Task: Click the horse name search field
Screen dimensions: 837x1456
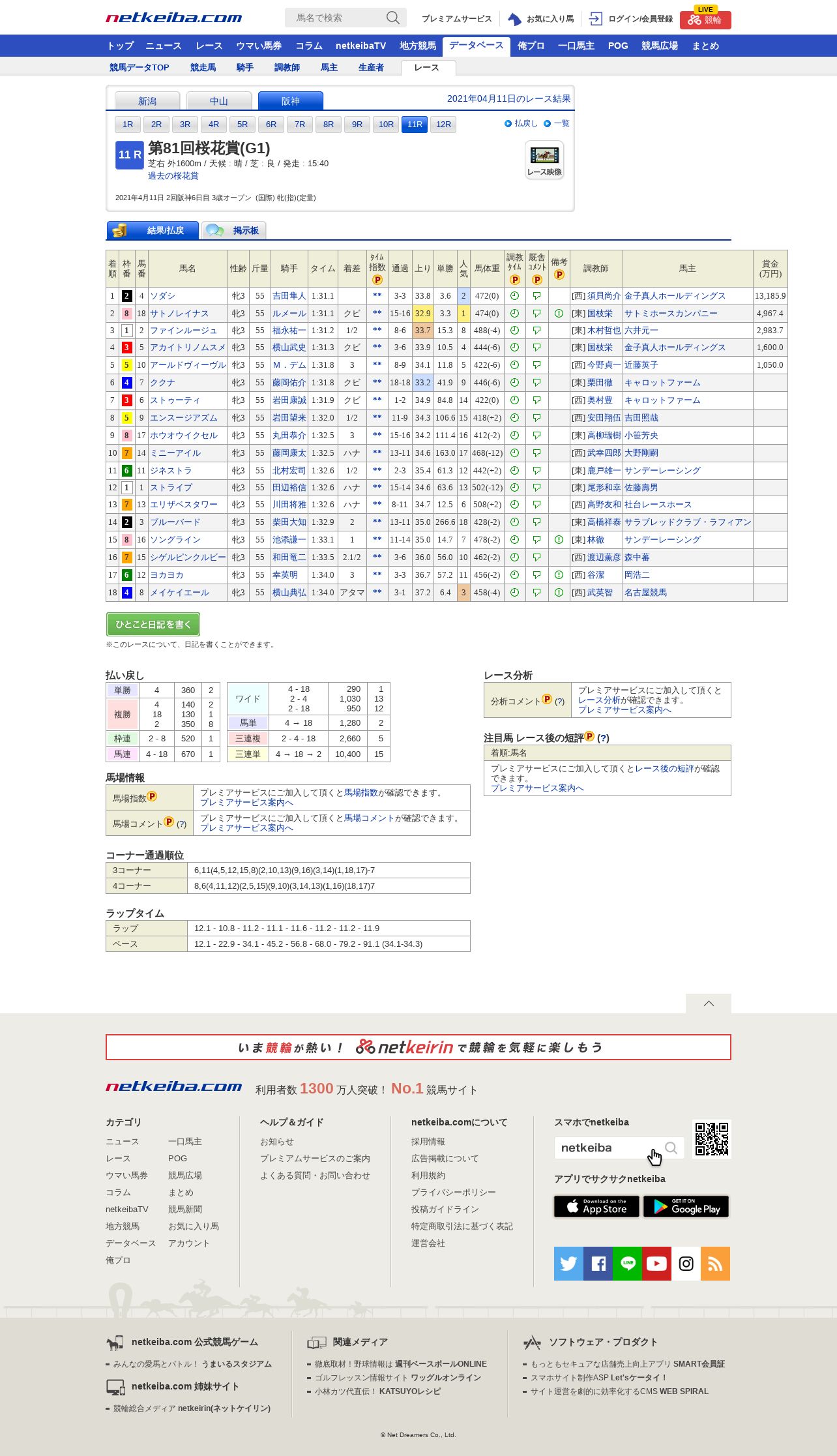Action: (336, 18)
